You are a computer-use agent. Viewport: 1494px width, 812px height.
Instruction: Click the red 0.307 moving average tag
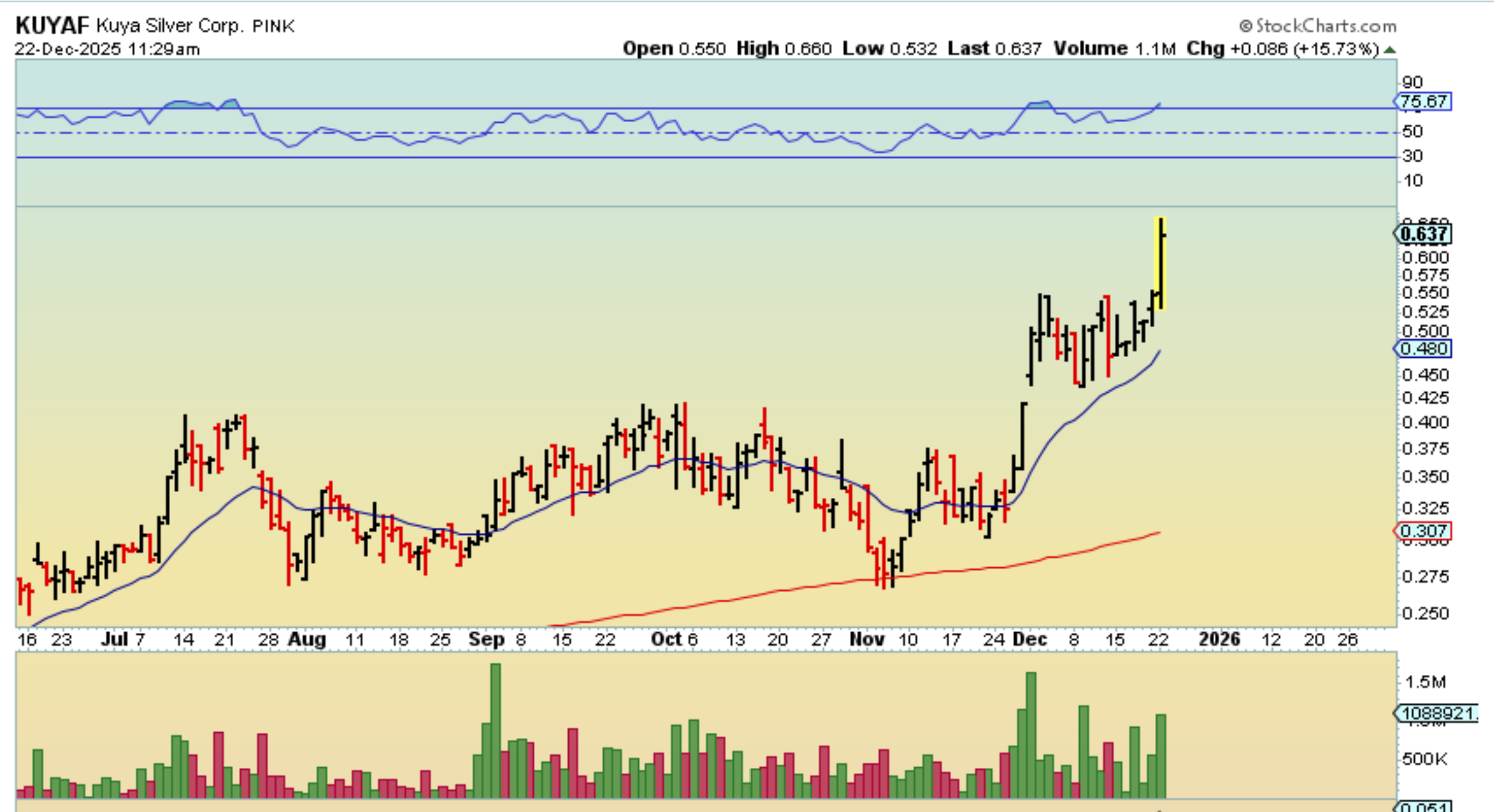click(1423, 531)
